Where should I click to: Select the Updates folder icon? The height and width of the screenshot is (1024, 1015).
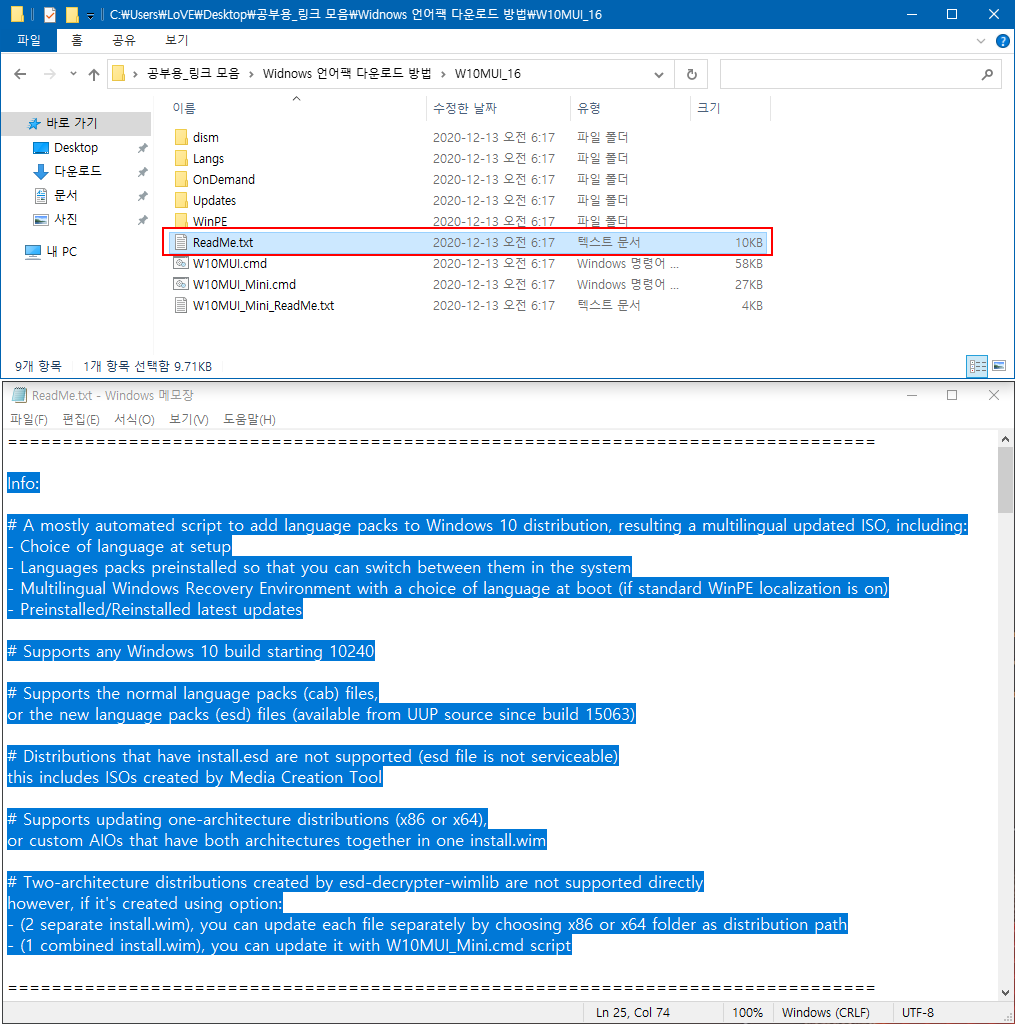point(181,200)
